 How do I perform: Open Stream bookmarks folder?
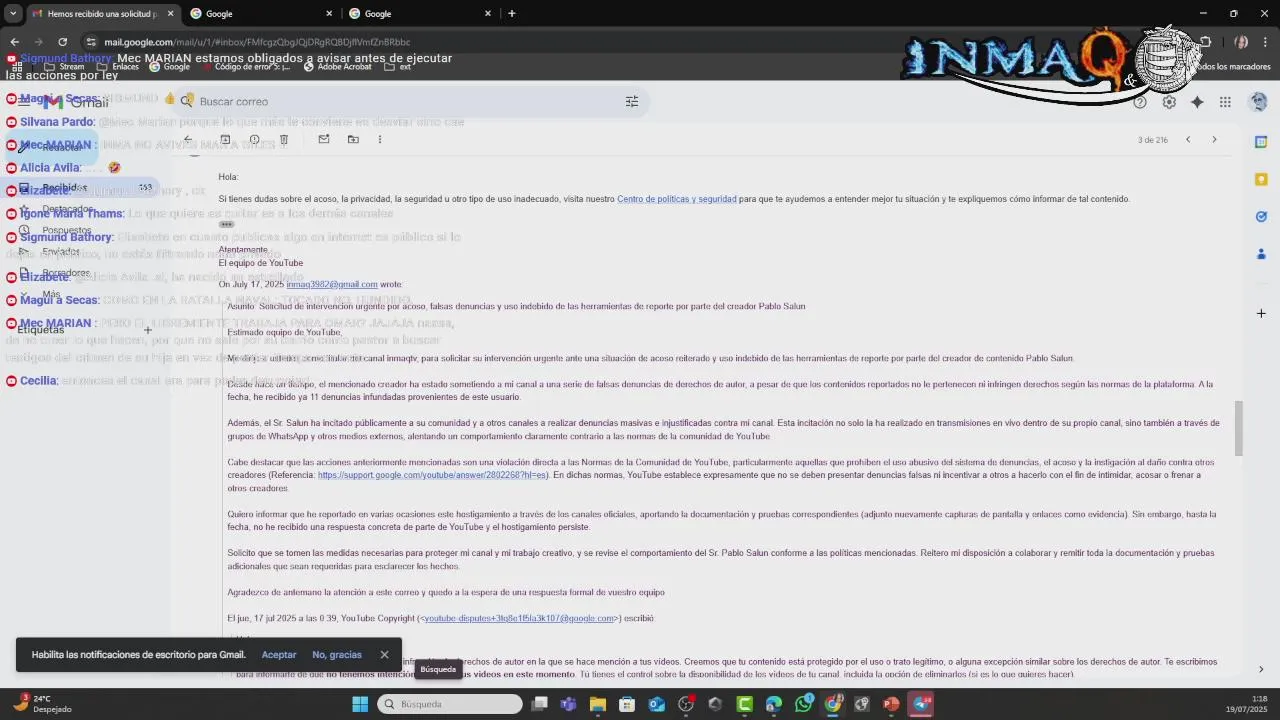(x=63, y=67)
